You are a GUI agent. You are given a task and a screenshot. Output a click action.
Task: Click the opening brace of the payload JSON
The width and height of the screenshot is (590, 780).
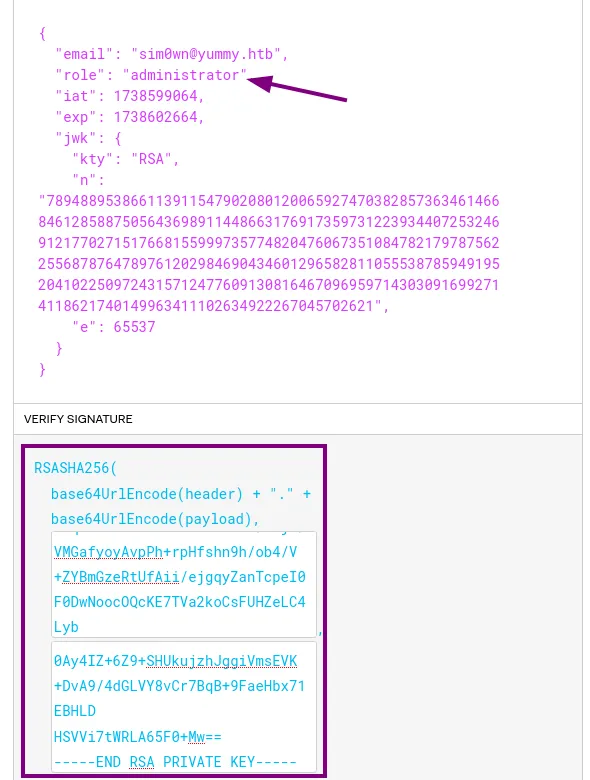click(42, 33)
